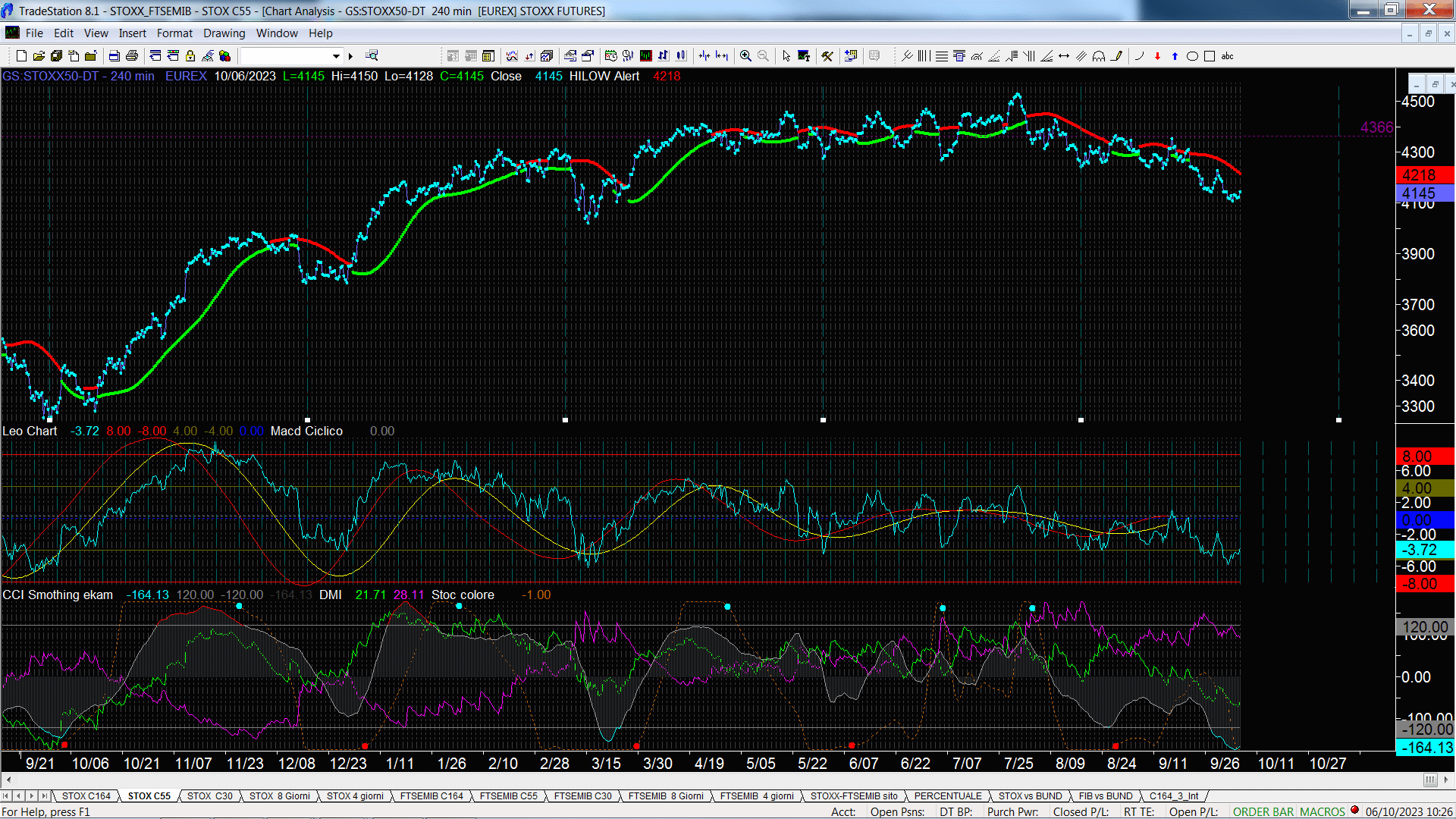1456x819 pixels.
Task: Open the Format menu
Action: point(175,33)
